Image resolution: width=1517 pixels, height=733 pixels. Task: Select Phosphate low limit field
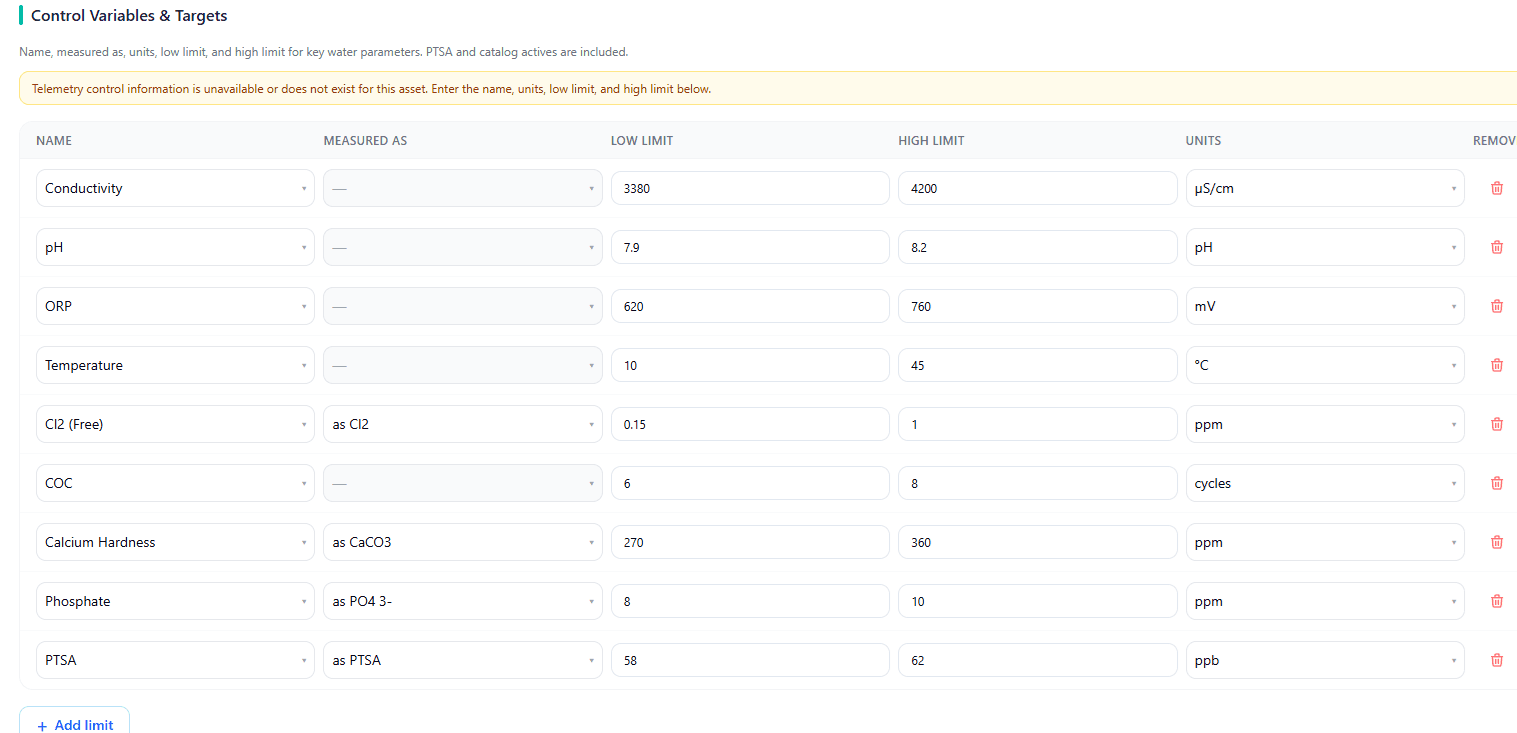tap(750, 601)
